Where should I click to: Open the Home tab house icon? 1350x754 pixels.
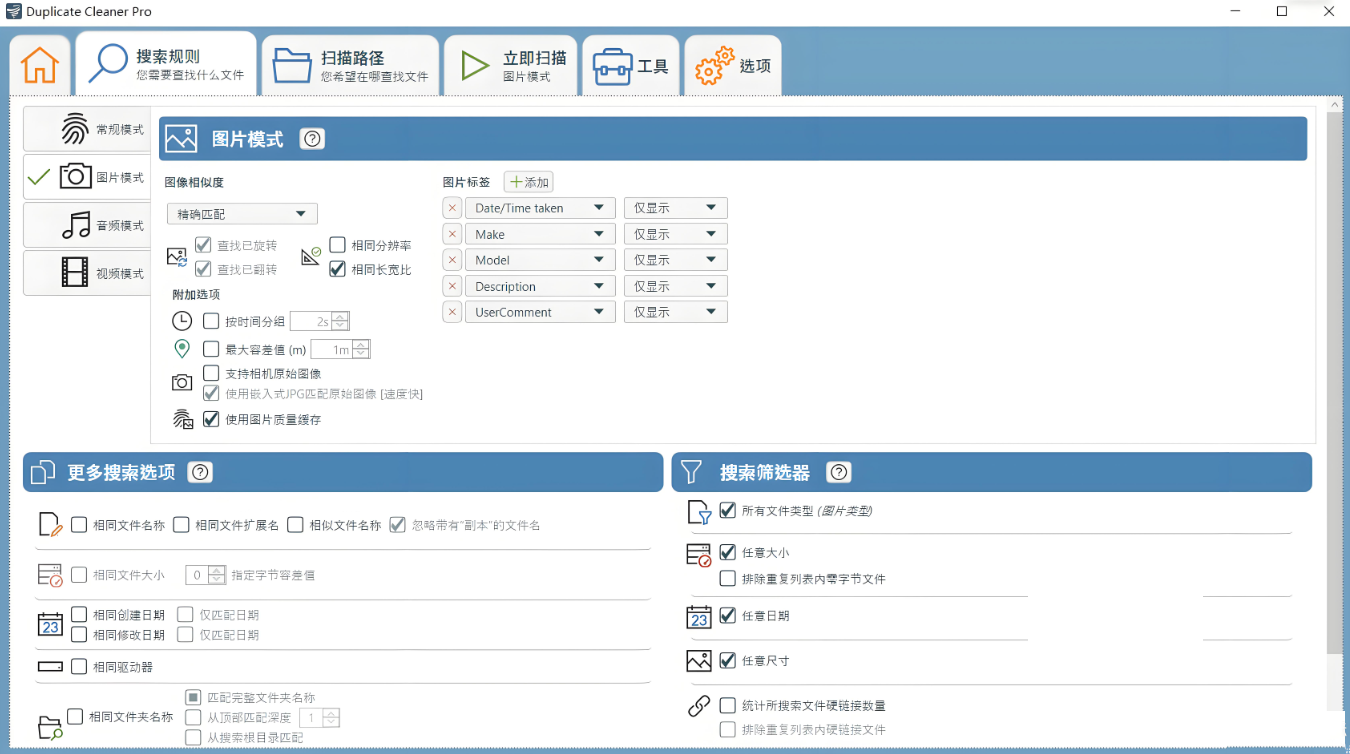click(40, 66)
